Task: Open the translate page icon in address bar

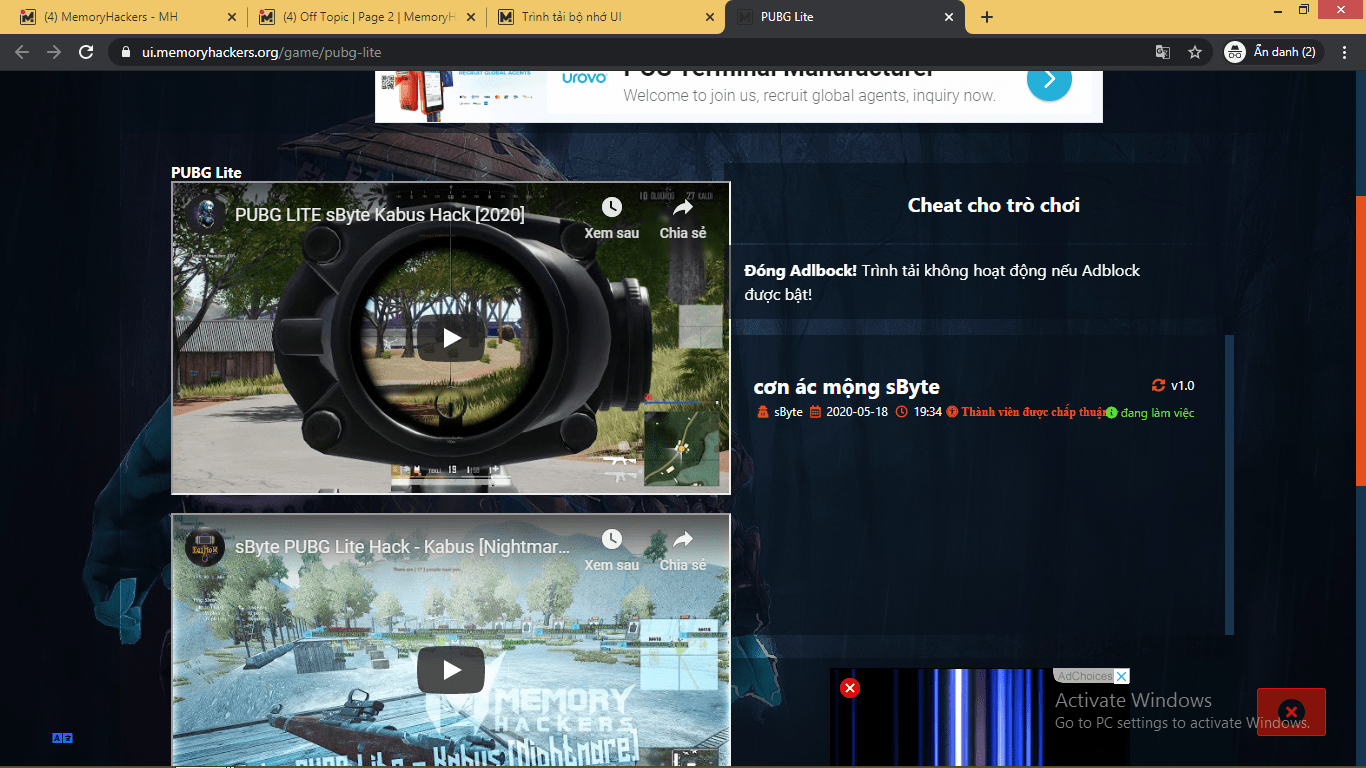Action: [1163, 52]
